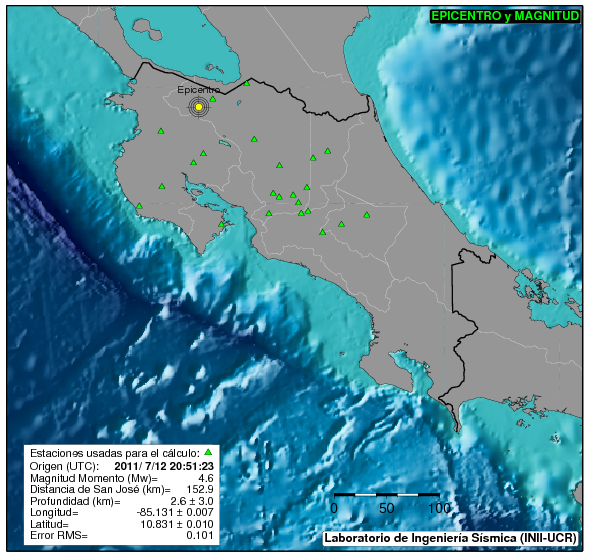Select the Longitud value -85.131 ± 0.007
590x560 pixels.
175,513
